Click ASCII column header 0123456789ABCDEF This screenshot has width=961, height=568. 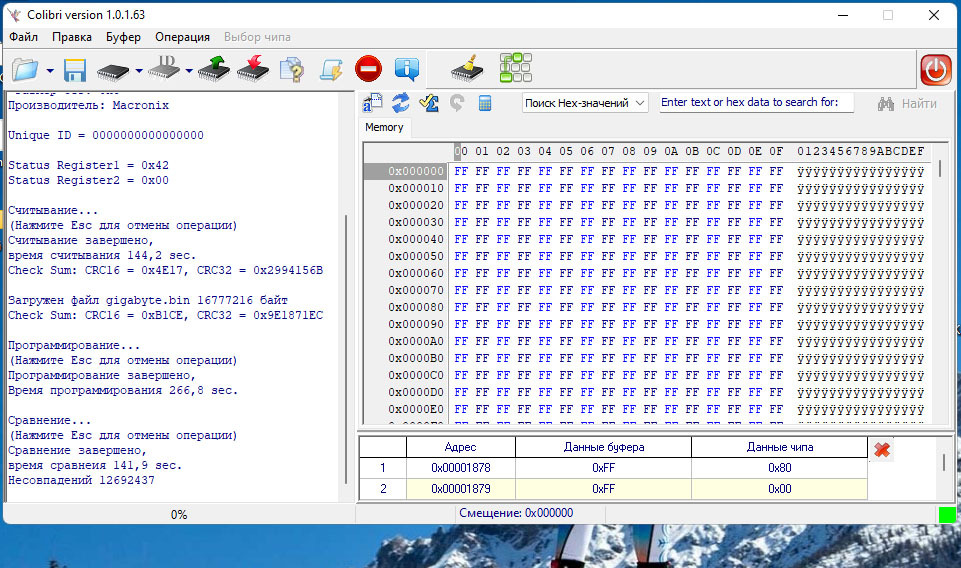[x=860, y=151]
